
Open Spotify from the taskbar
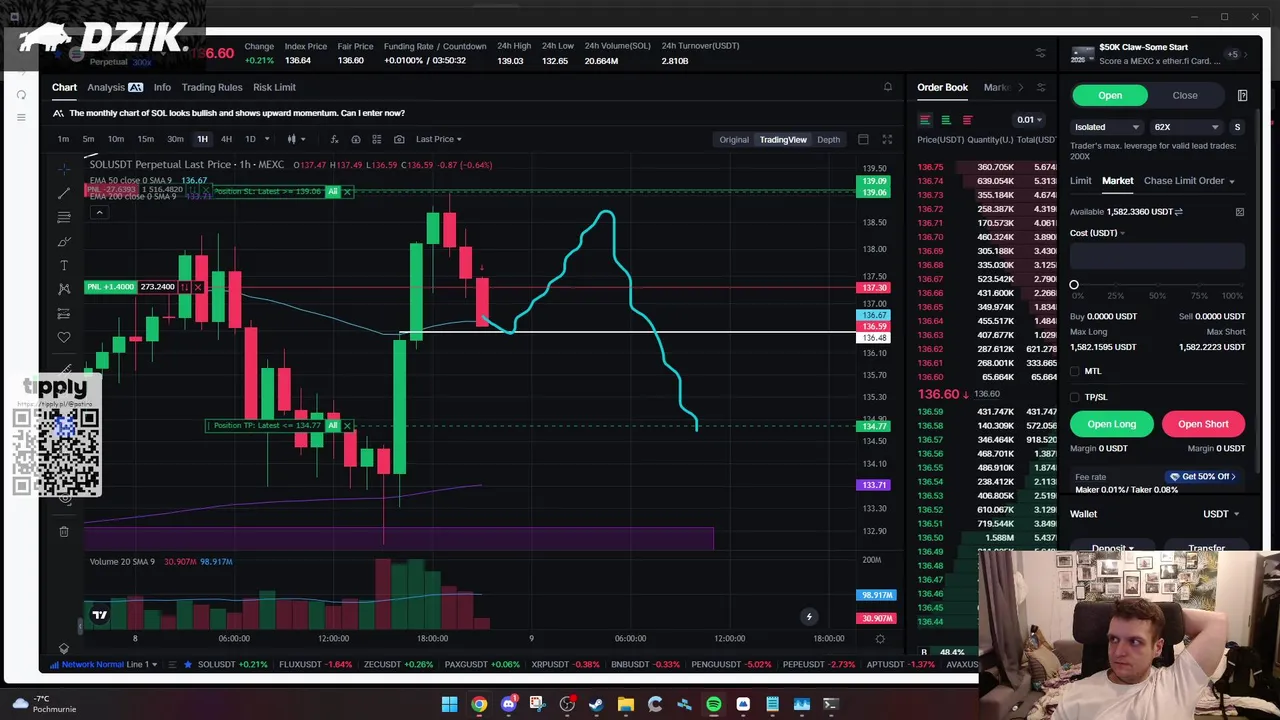point(713,704)
